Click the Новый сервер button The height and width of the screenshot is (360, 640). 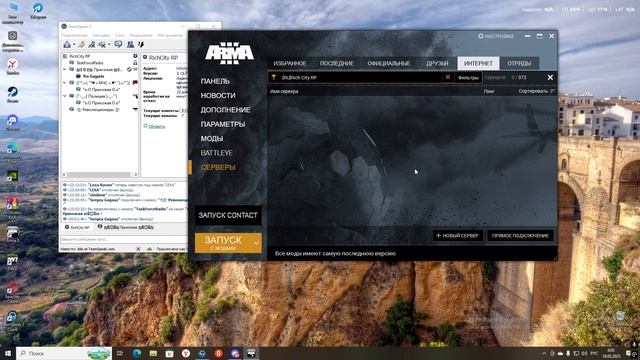[x=458, y=236]
